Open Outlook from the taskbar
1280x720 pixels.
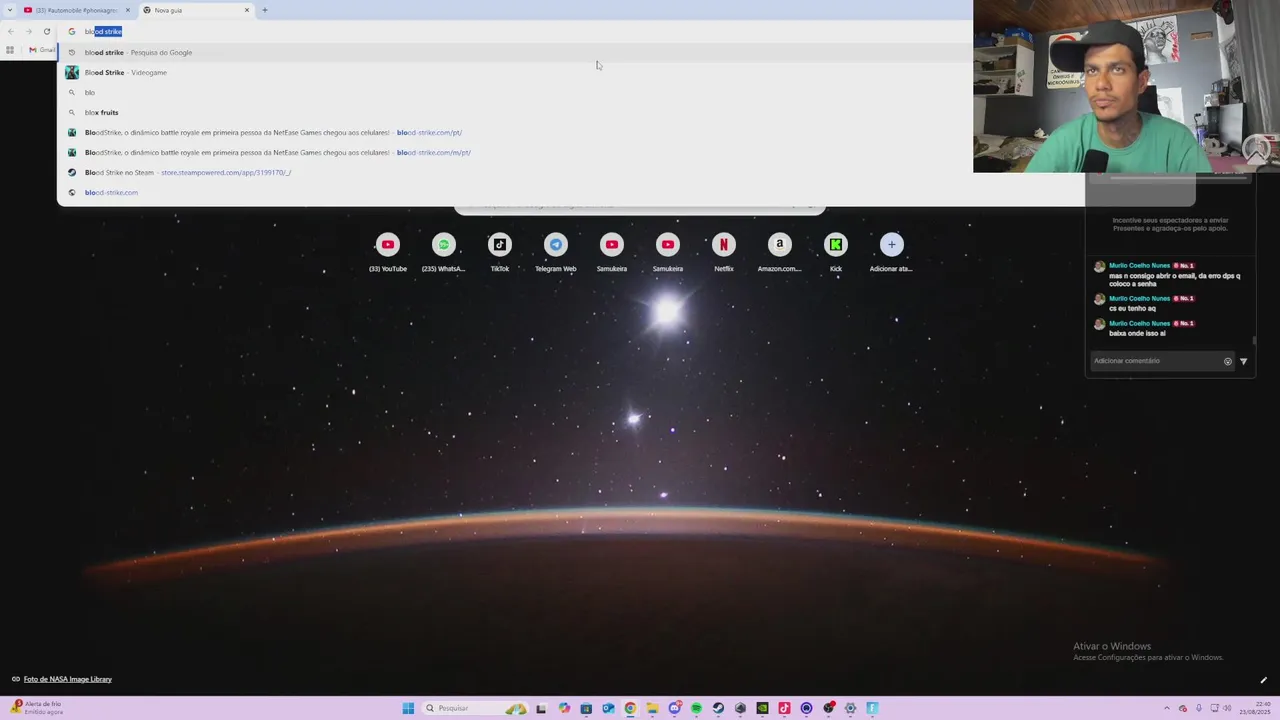pyautogui.click(x=608, y=708)
